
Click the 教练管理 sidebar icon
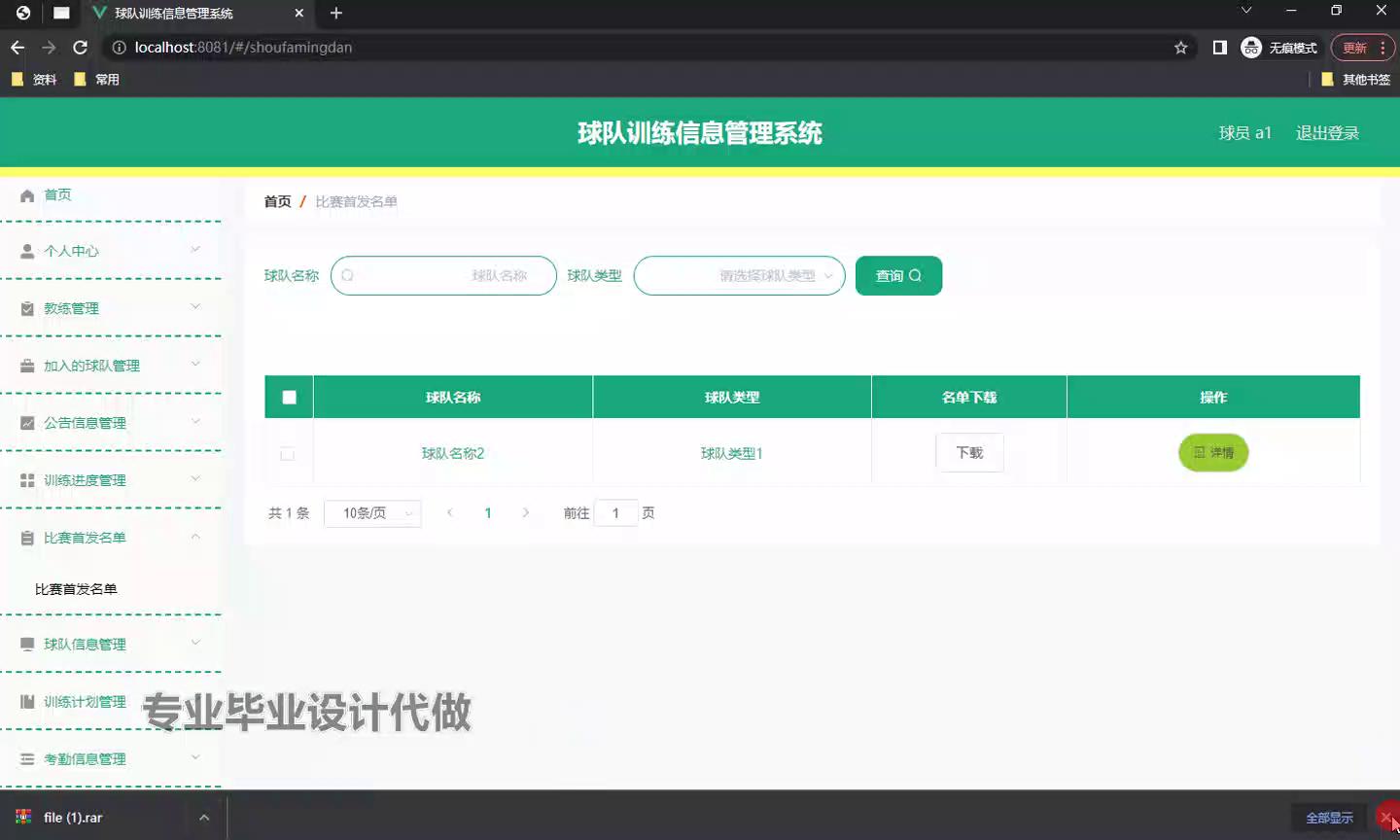pyautogui.click(x=27, y=308)
